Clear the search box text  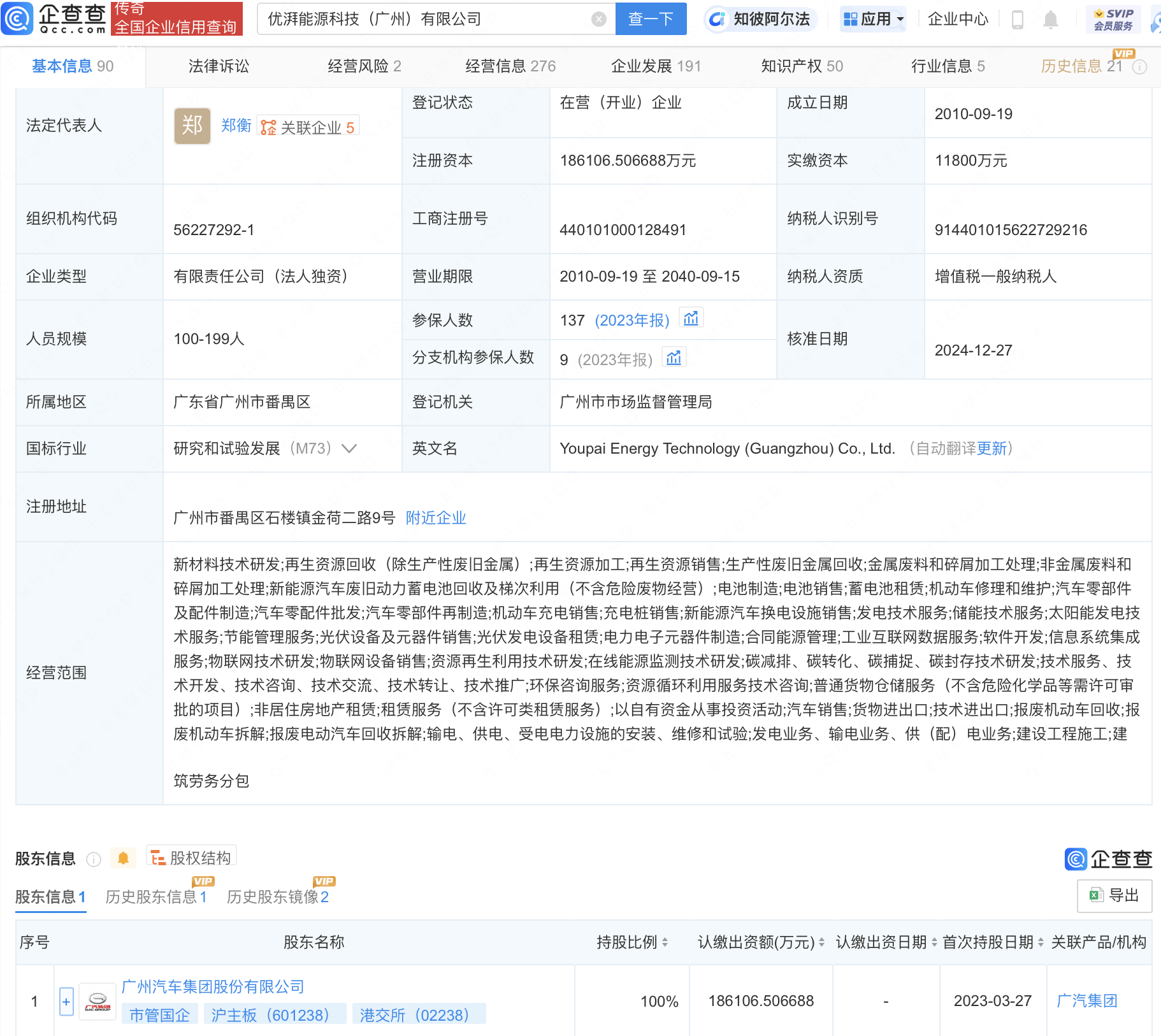point(598,19)
